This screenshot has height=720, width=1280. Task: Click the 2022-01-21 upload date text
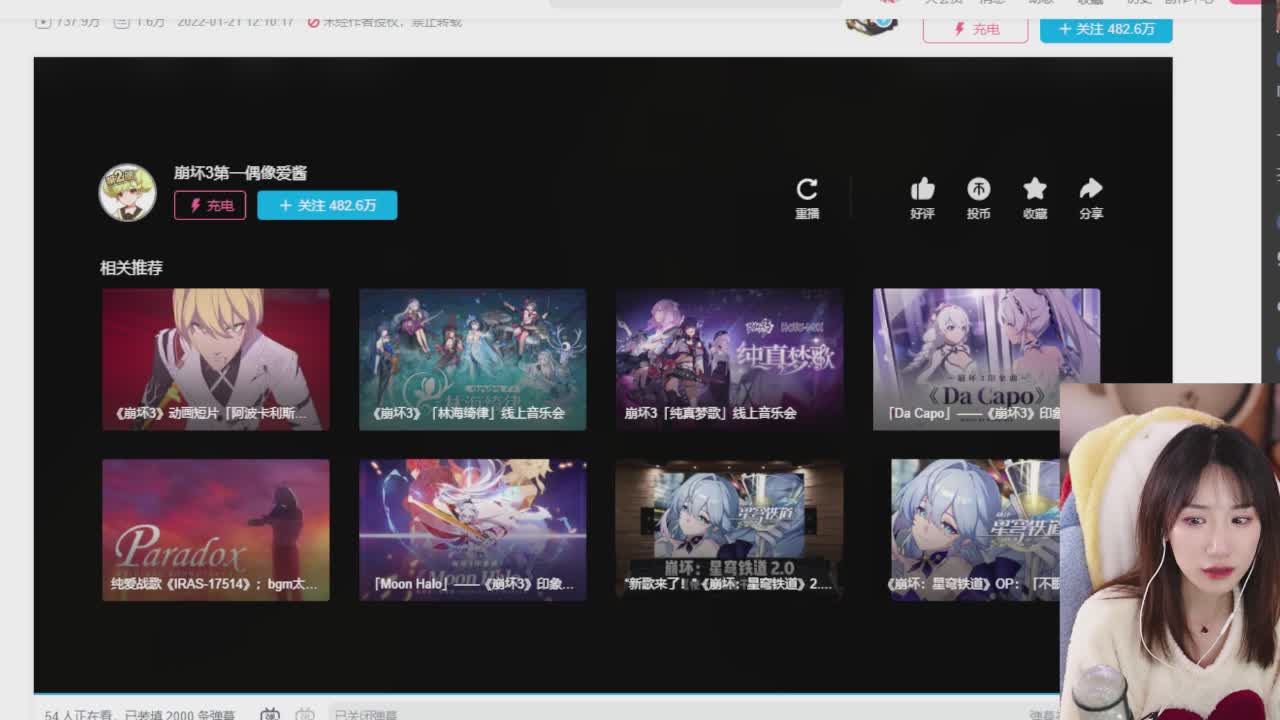pos(235,21)
